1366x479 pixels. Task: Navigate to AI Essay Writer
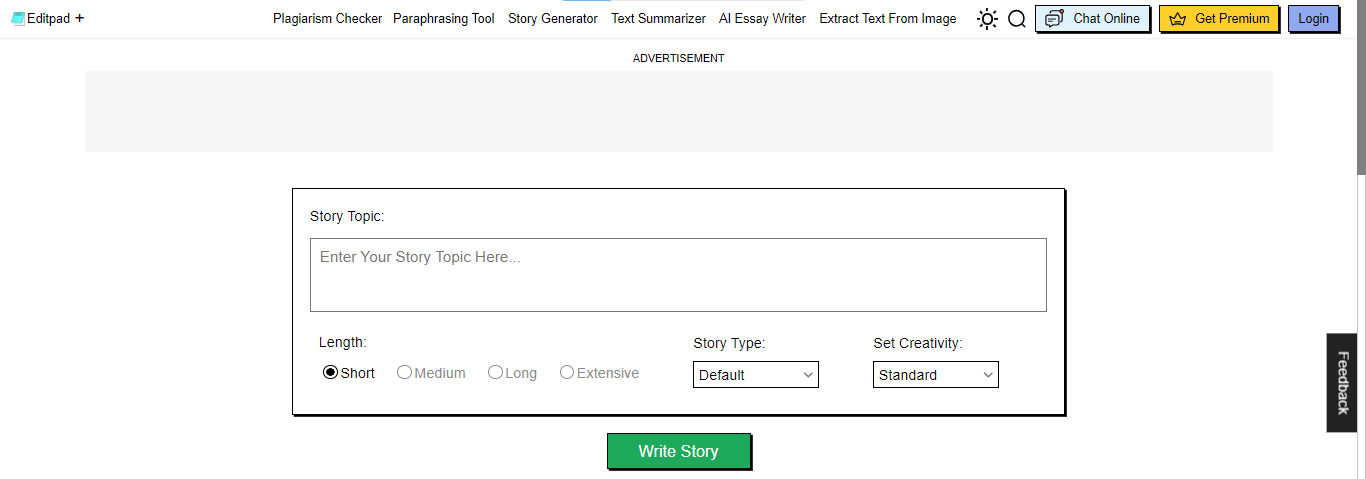click(762, 18)
